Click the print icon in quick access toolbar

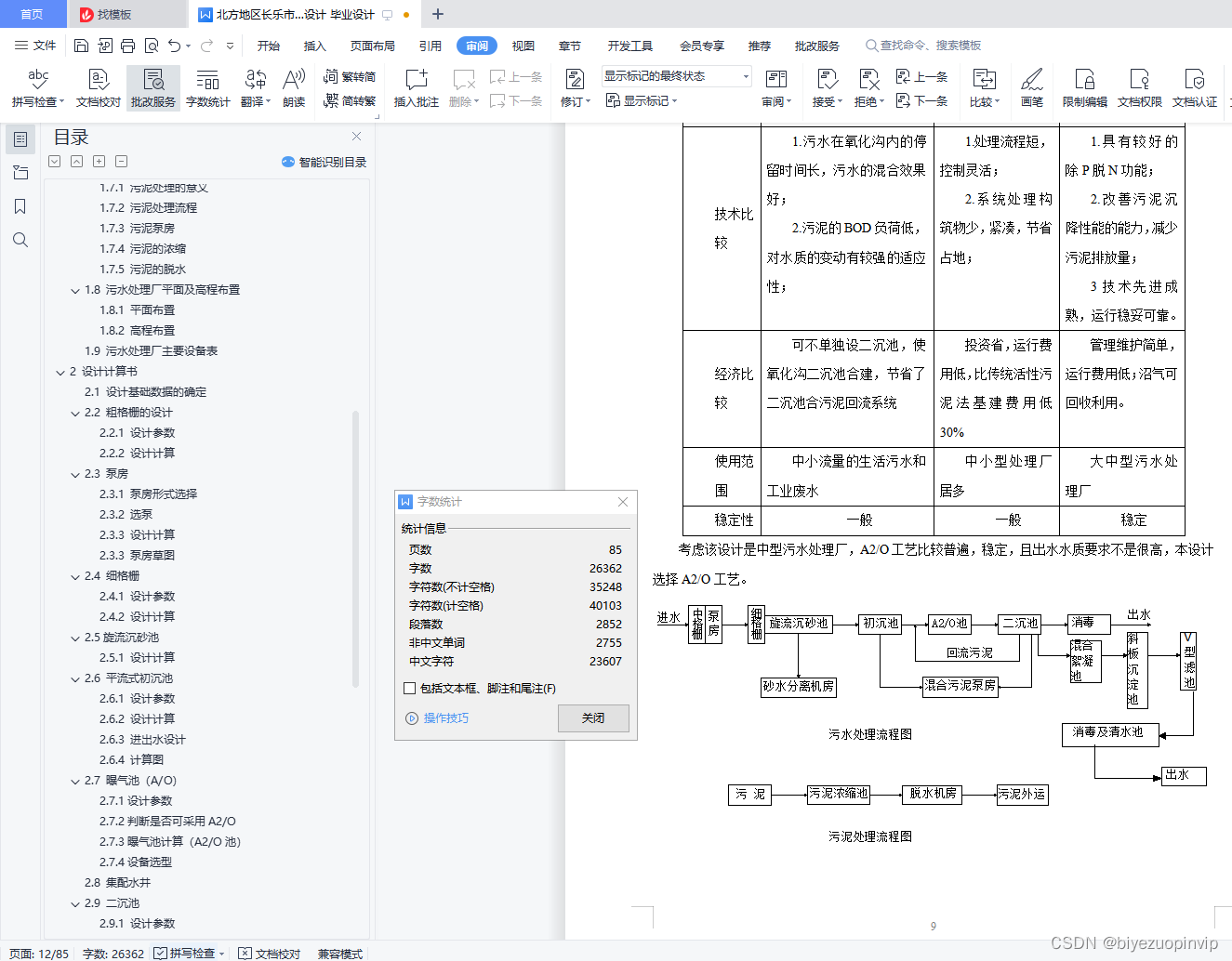[128, 46]
